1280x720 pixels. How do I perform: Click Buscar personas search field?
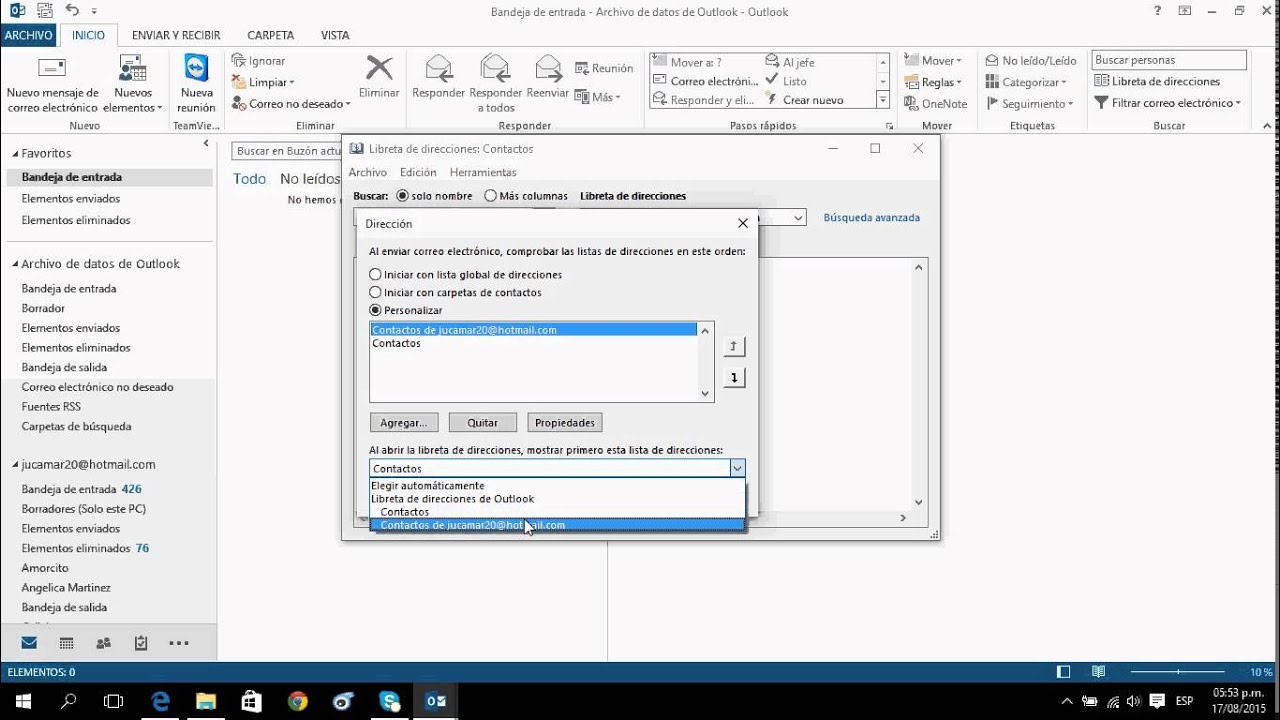click(x=1169, y=60)
